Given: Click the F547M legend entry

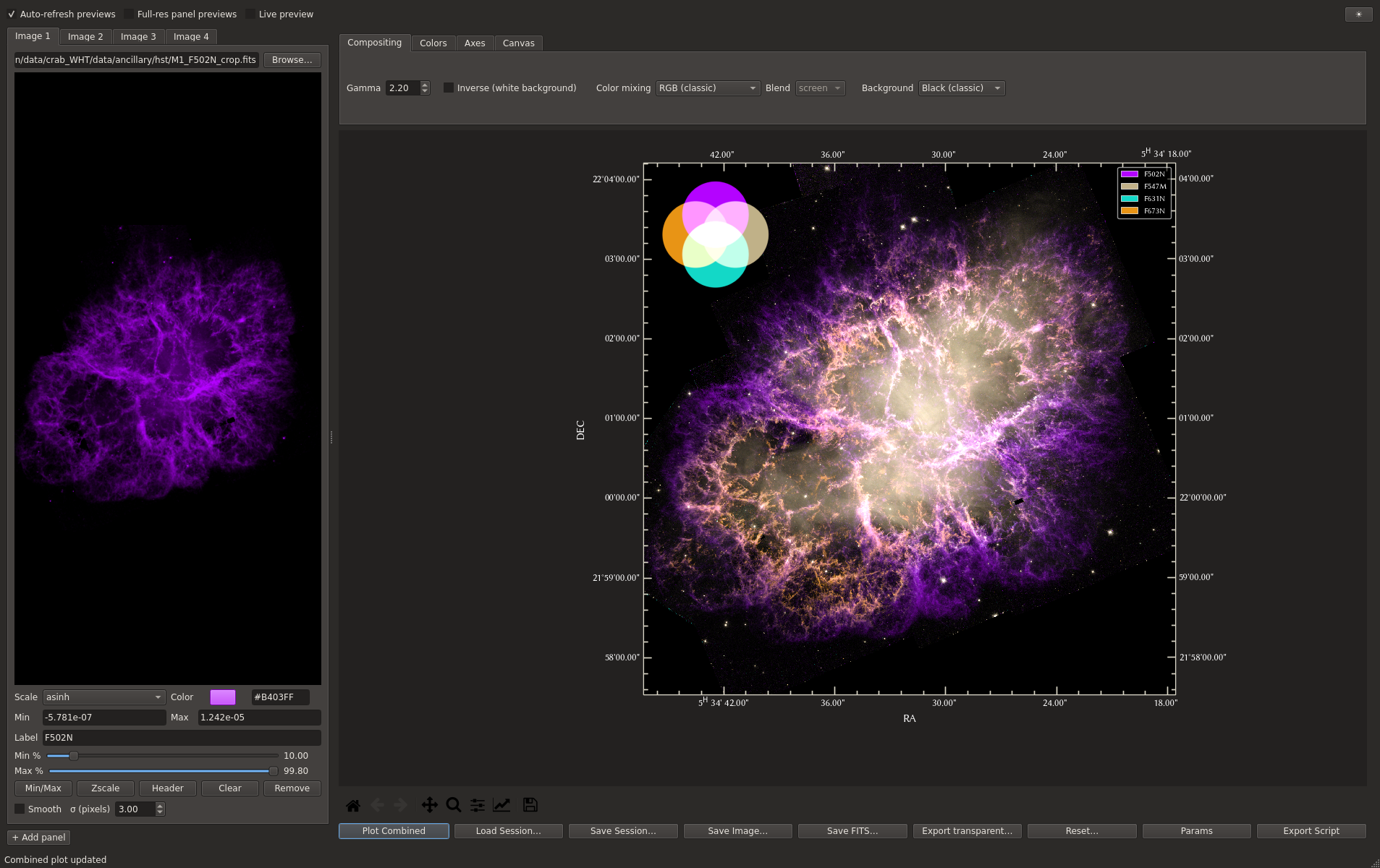Looking at the screenshot, I should [x=1143, y=187].
